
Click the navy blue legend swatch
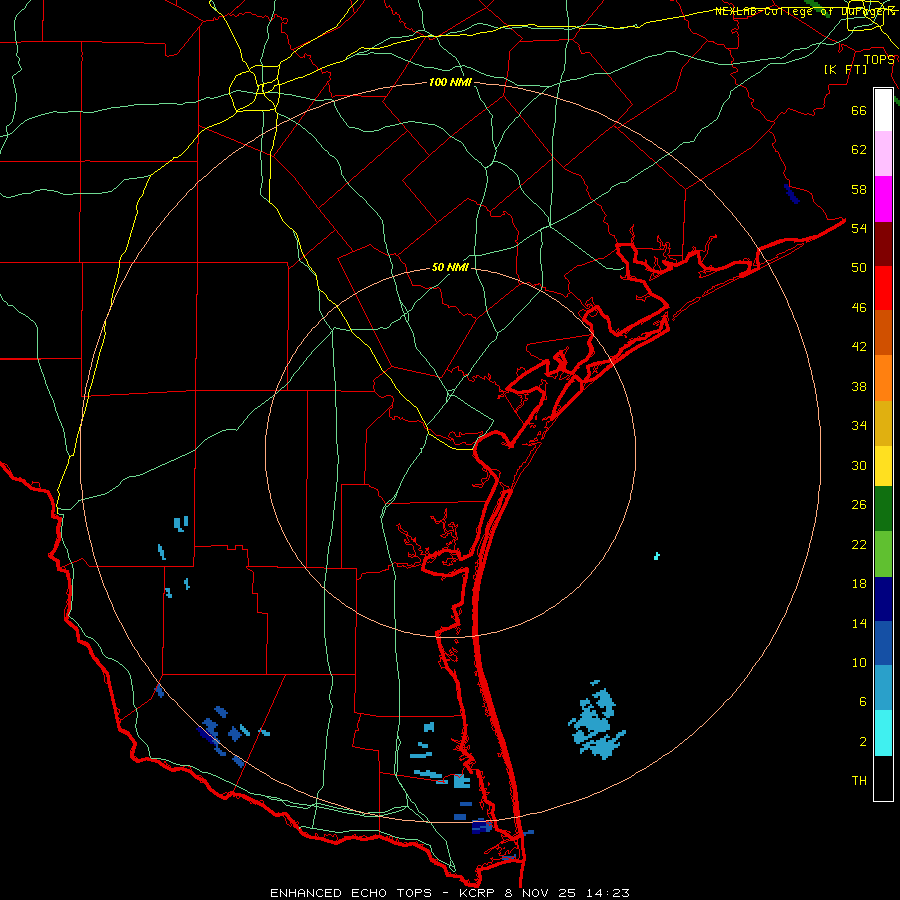[x=883, y=599]
